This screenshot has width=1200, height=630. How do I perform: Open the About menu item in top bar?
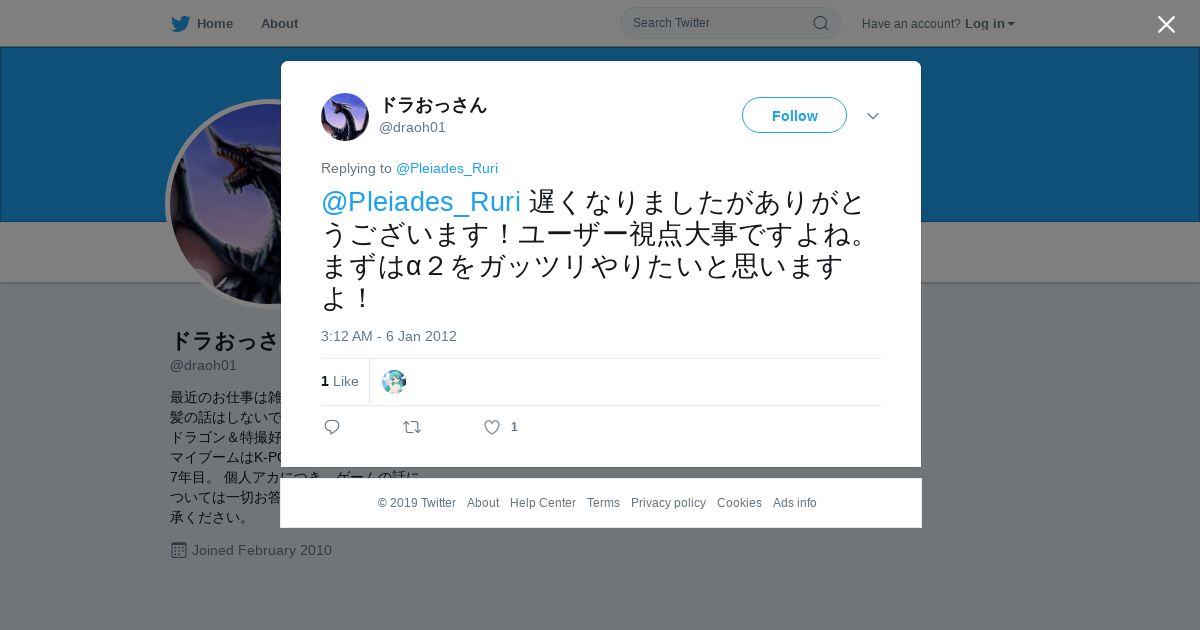(x=279, y=24)
